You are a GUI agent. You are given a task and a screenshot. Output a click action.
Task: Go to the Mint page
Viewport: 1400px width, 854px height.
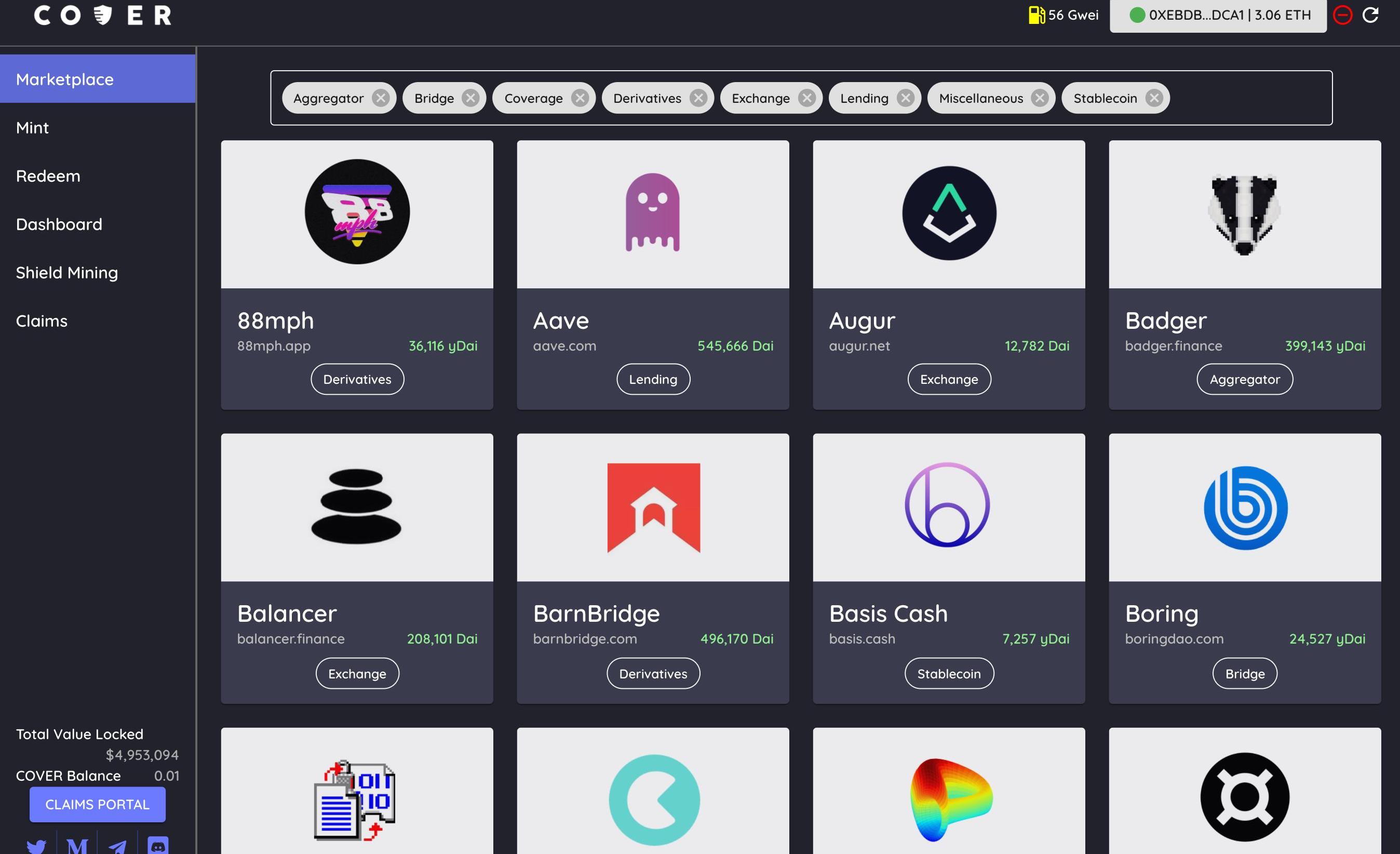32,128
